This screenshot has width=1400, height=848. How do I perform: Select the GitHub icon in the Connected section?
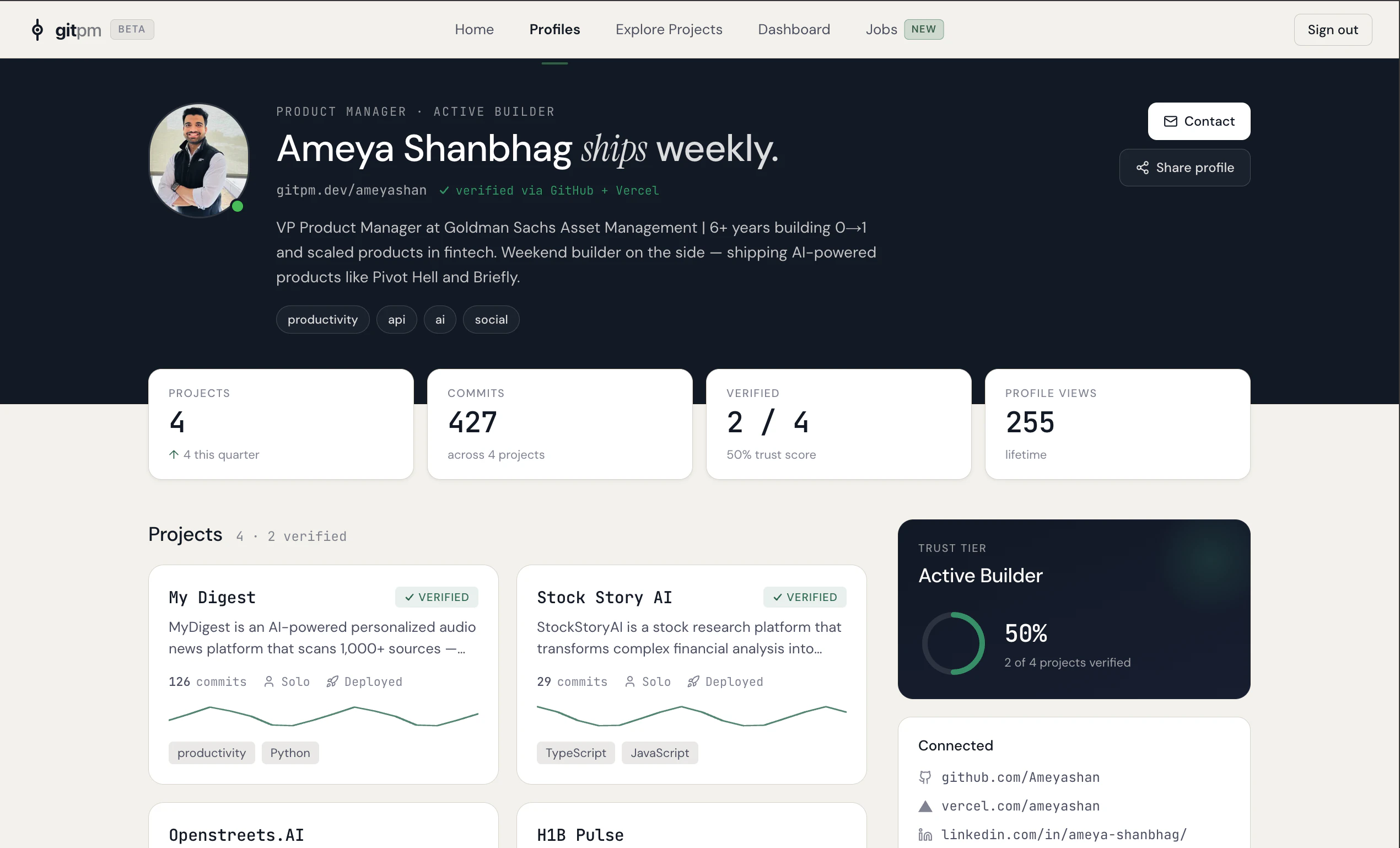coord(925,777)
